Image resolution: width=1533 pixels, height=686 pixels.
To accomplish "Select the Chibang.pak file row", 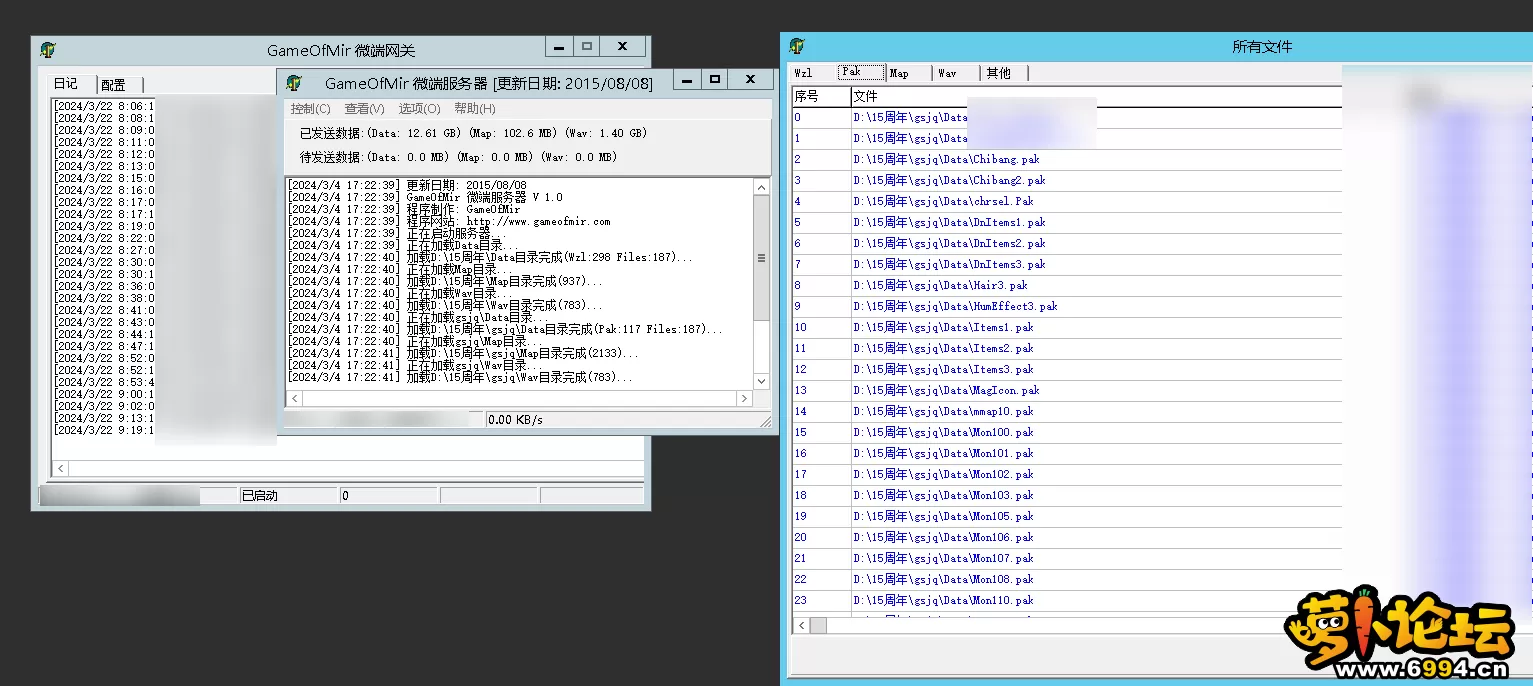I will 1067,160.
